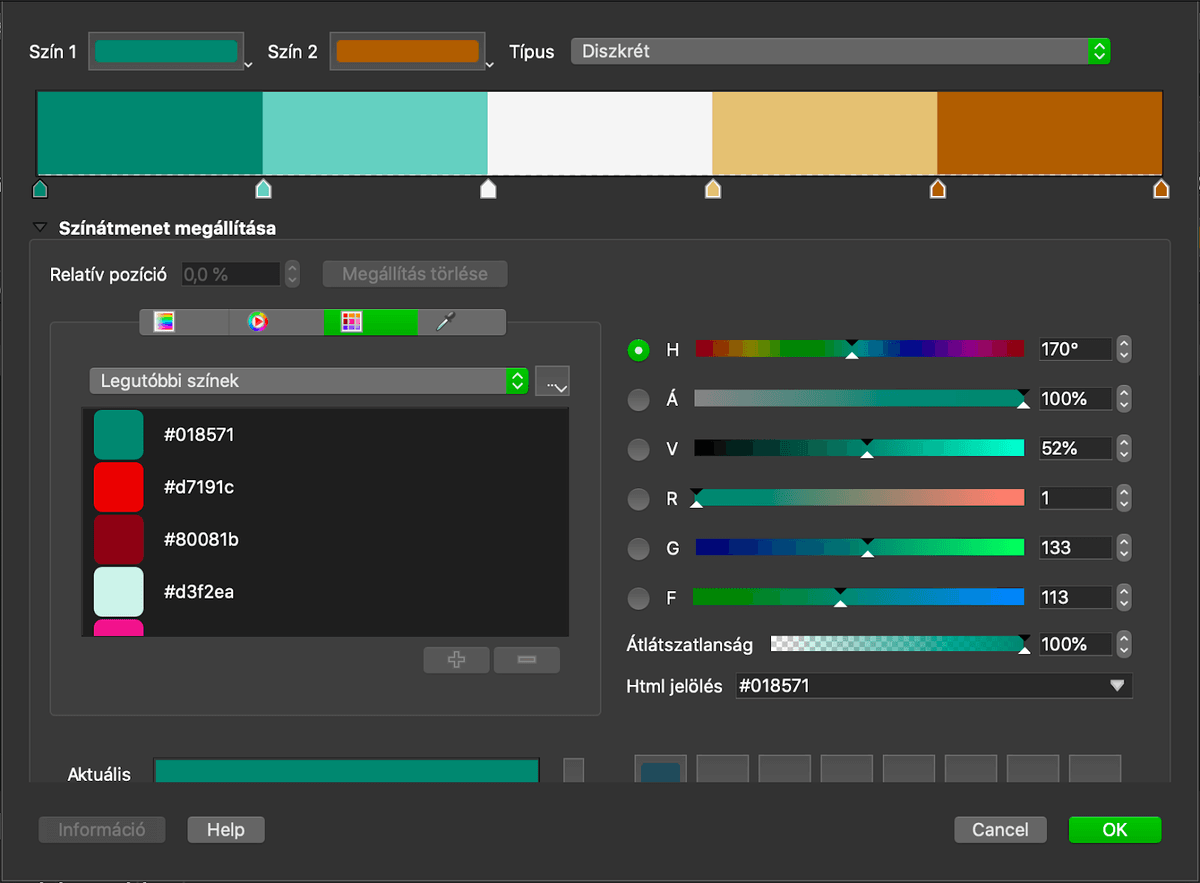The image size is (1200, 883).
Task: Select the V value radio button
Action: tap(638, 449)
